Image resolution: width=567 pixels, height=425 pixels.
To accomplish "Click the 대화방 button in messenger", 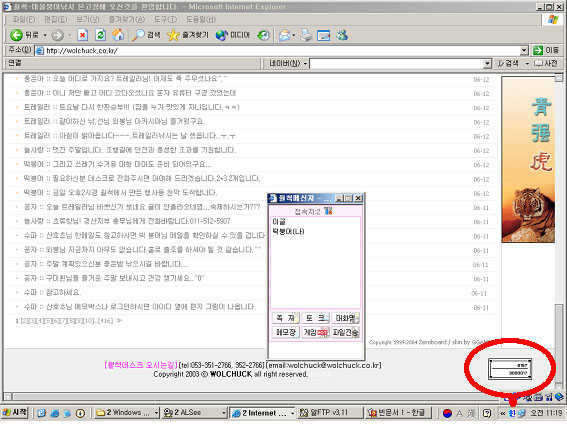I will pyautogui.click(x=345, y=318).
